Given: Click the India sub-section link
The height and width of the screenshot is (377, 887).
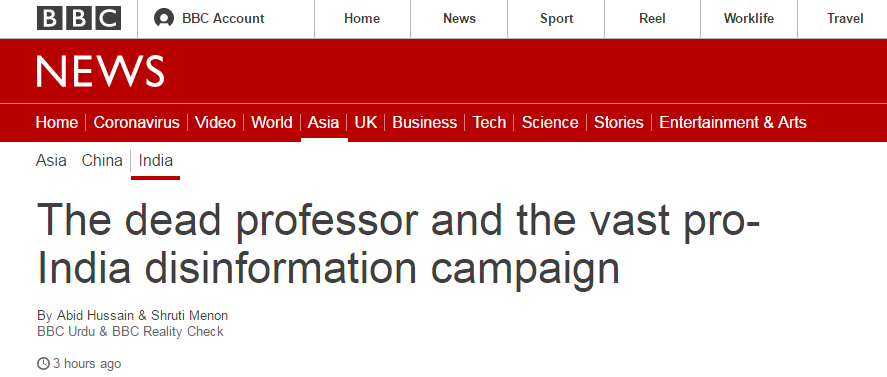Looking at the screenshot, I should pos(156,161).
